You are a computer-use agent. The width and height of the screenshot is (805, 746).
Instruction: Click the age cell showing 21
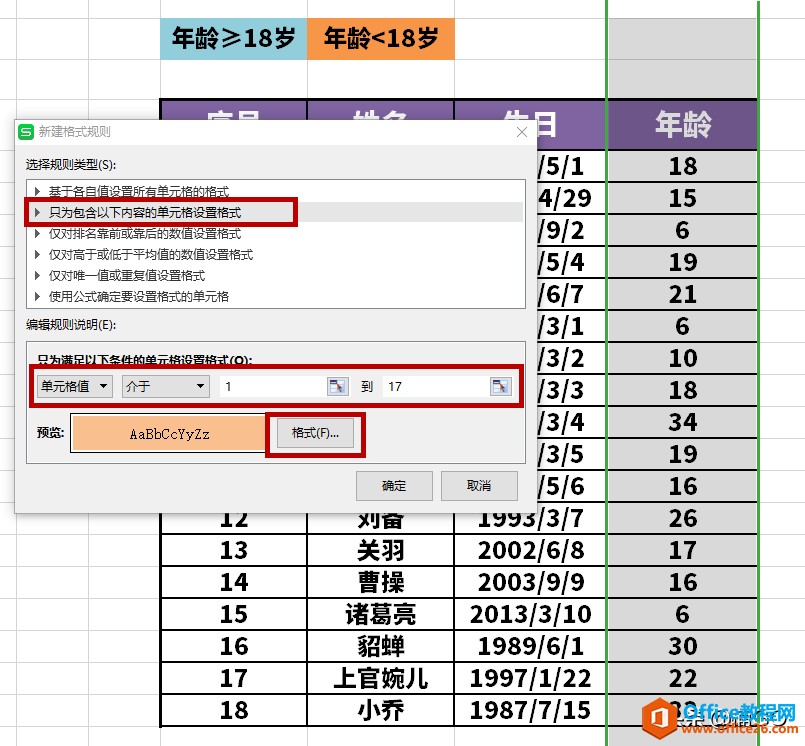click(x=682, y=294)
